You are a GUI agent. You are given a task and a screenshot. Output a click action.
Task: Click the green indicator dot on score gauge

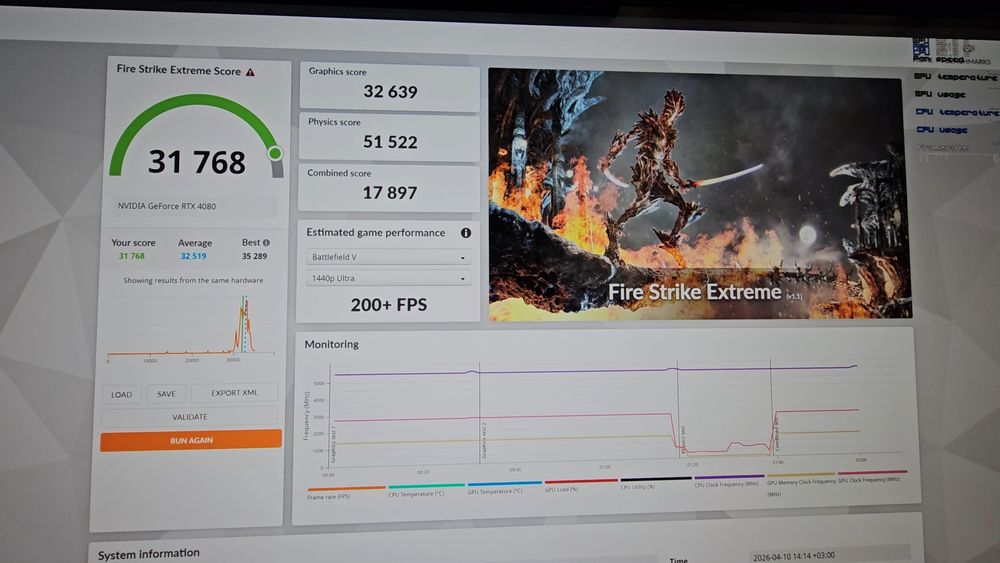pyautogui.click(x=275, y=153)
